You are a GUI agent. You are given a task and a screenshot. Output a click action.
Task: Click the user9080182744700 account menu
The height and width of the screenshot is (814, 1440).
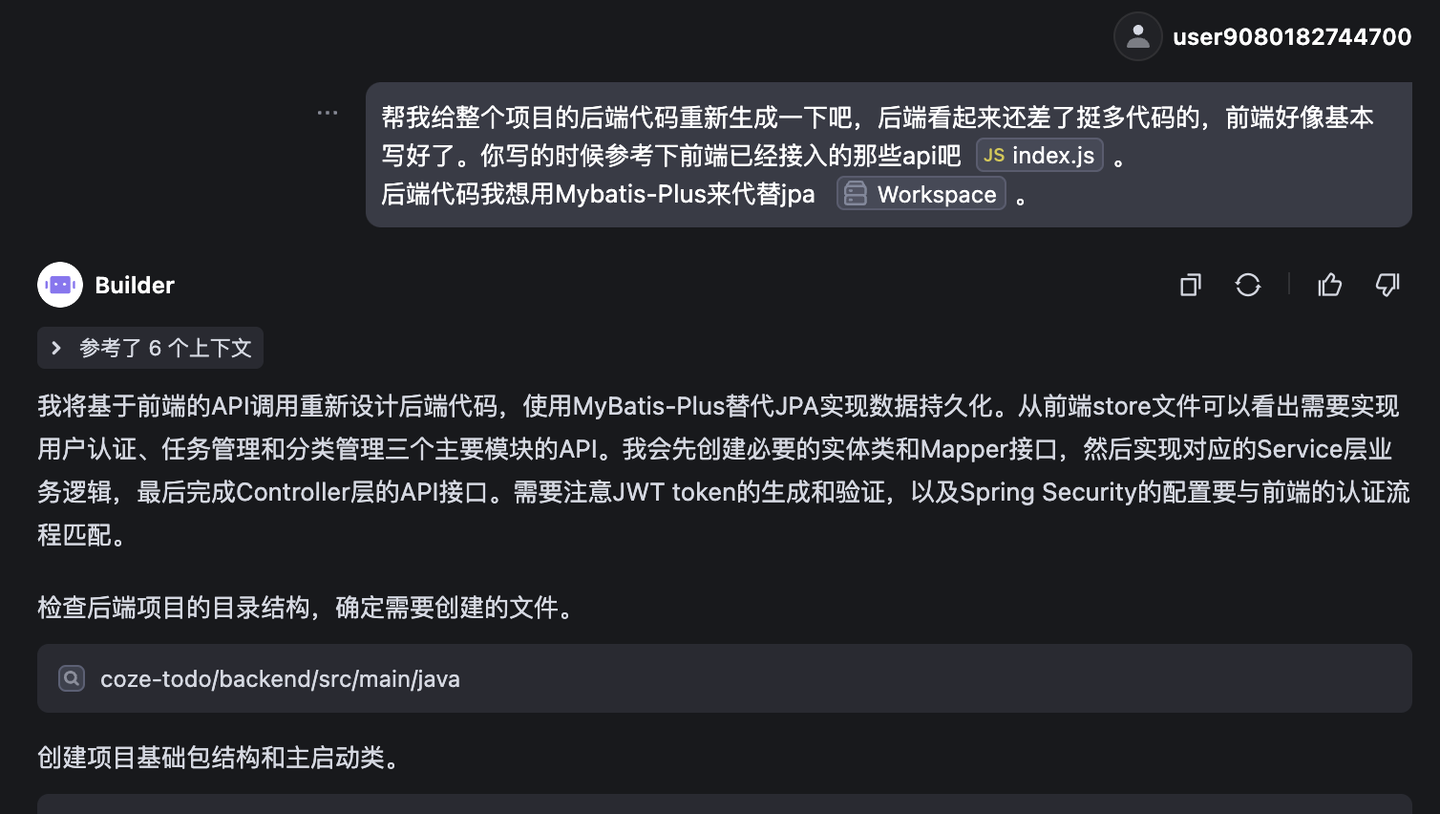(1291, 36)
